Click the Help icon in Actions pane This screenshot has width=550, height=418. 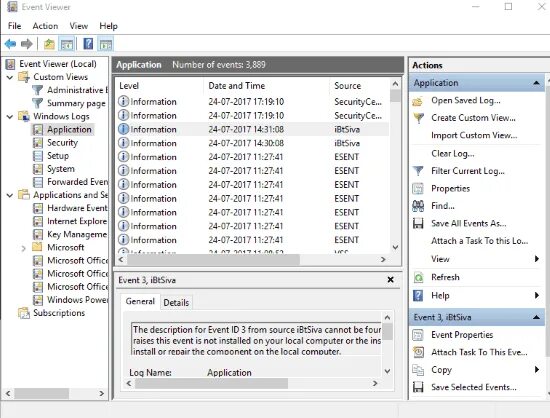[x=418, y=296]
